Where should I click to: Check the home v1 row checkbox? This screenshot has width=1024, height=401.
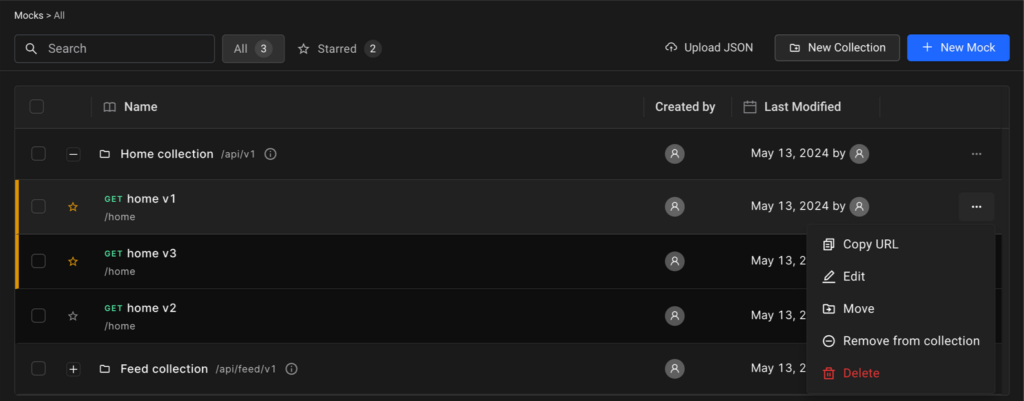click(38, 207)
